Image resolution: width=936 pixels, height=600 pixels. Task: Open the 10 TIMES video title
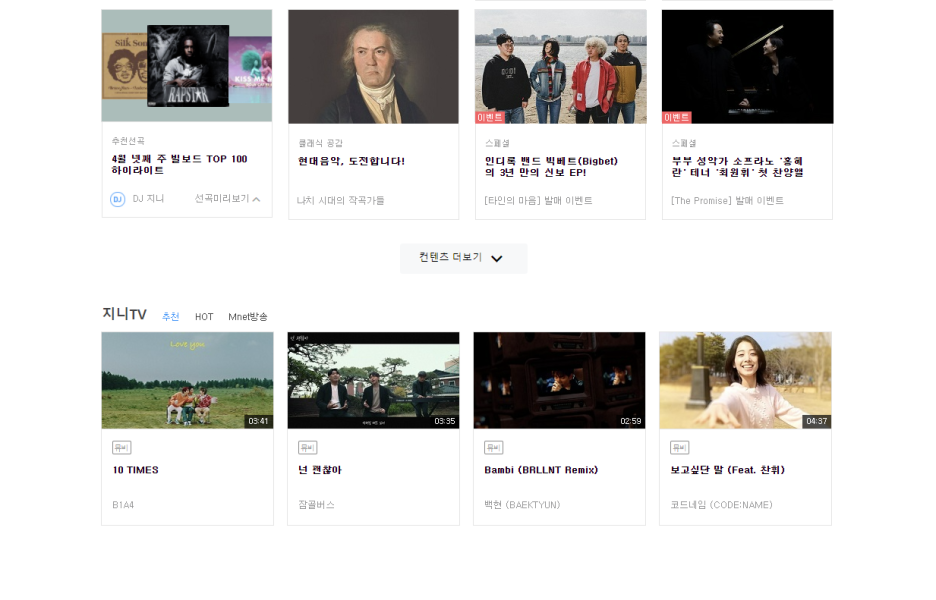point(136,470)
